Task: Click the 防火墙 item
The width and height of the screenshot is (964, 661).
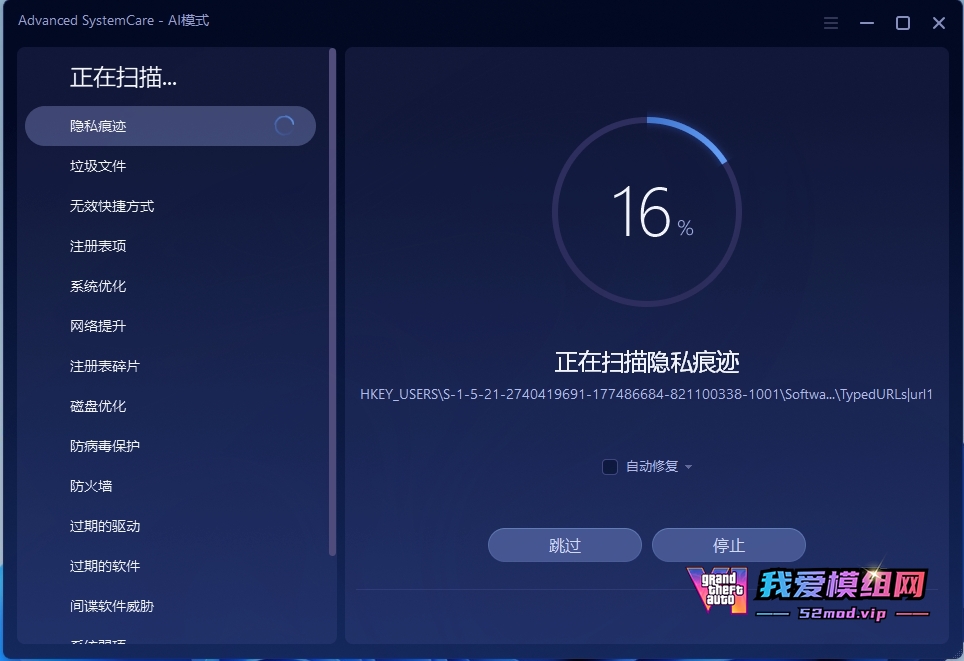Action: [x=91, y=486]
